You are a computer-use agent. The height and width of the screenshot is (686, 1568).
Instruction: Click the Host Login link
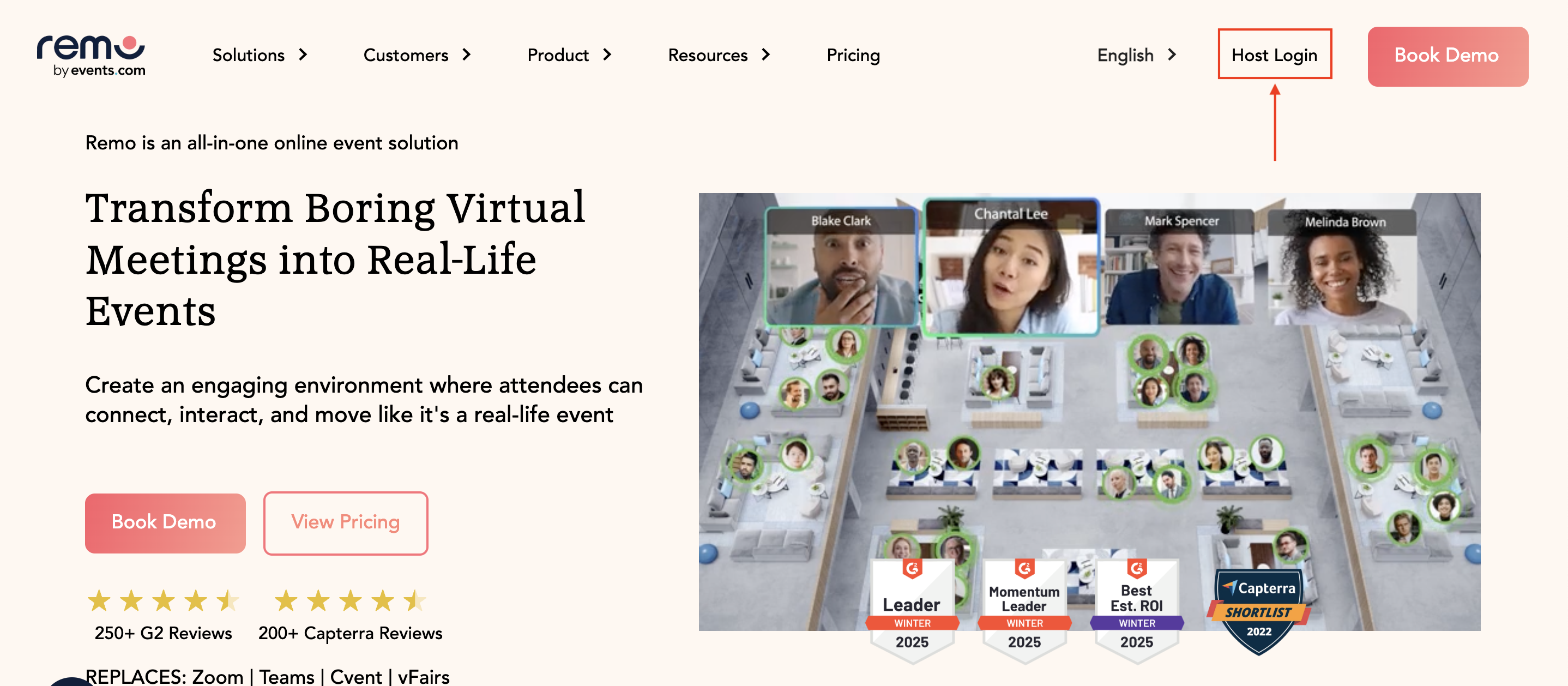pyautogui.click(x=1274, y=55)
